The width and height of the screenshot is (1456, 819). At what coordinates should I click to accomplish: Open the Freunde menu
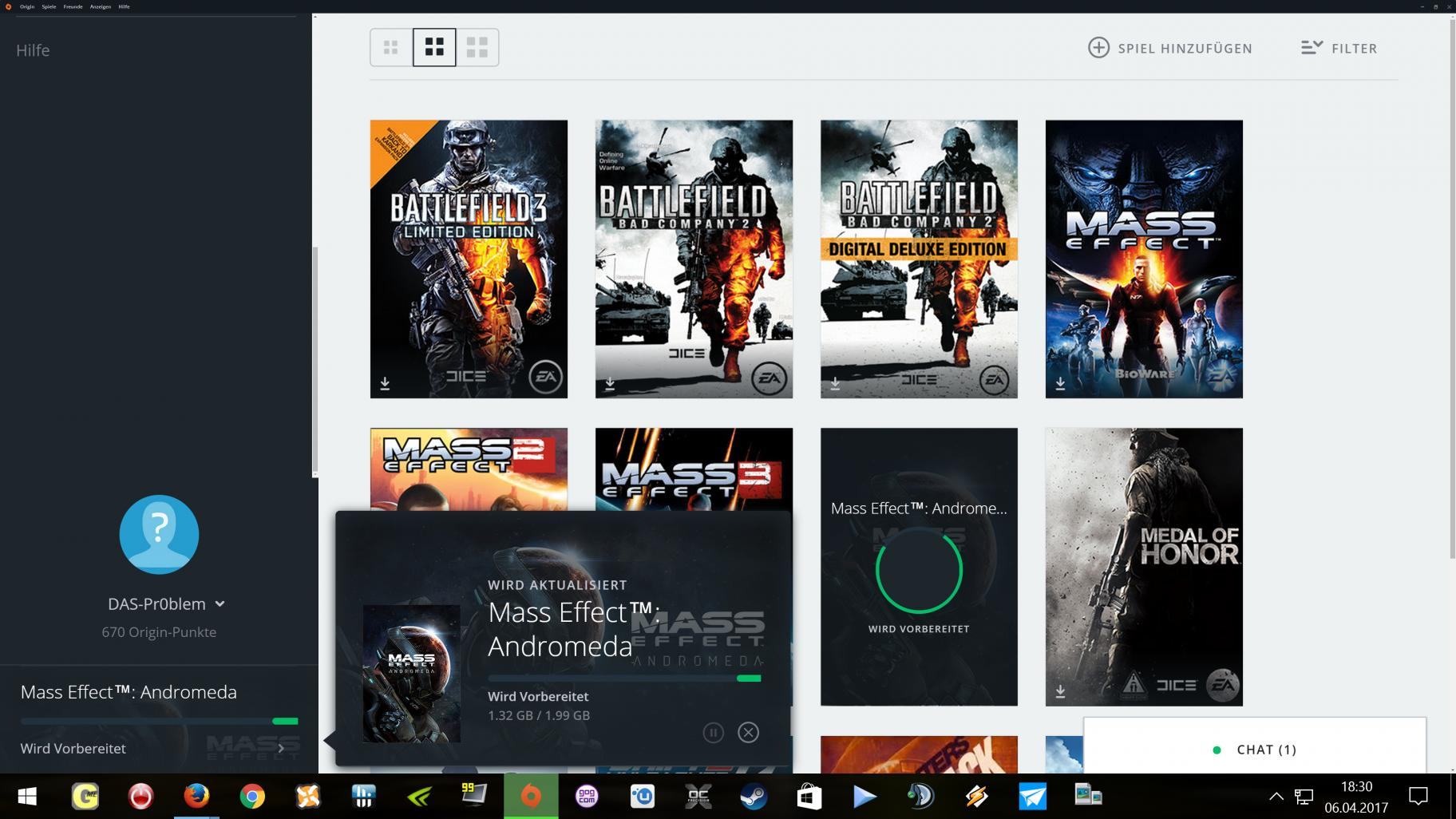[x=73, y=6]
